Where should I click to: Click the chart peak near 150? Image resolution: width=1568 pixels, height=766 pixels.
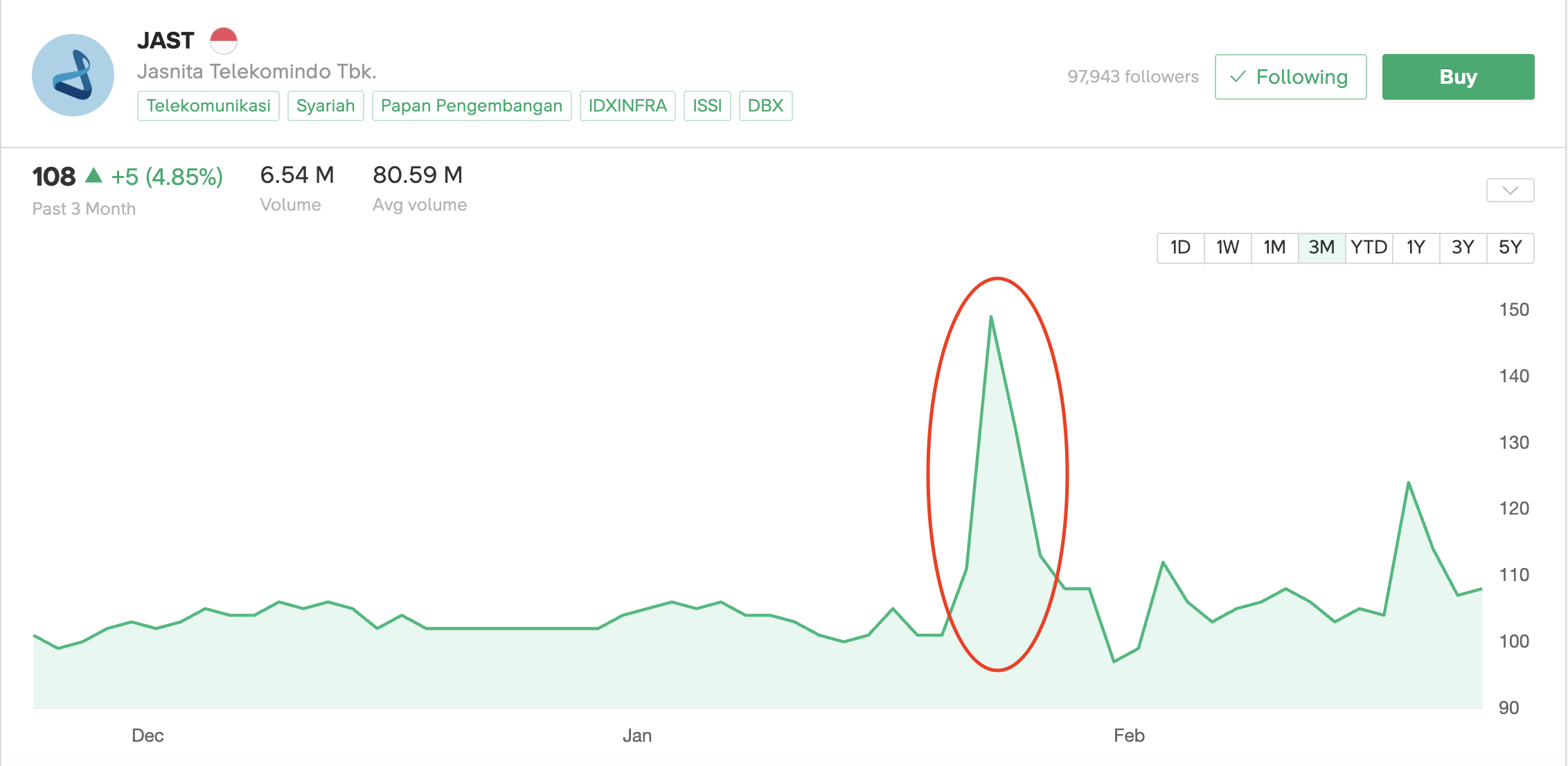pyautogui.click(x=991, y=317)
